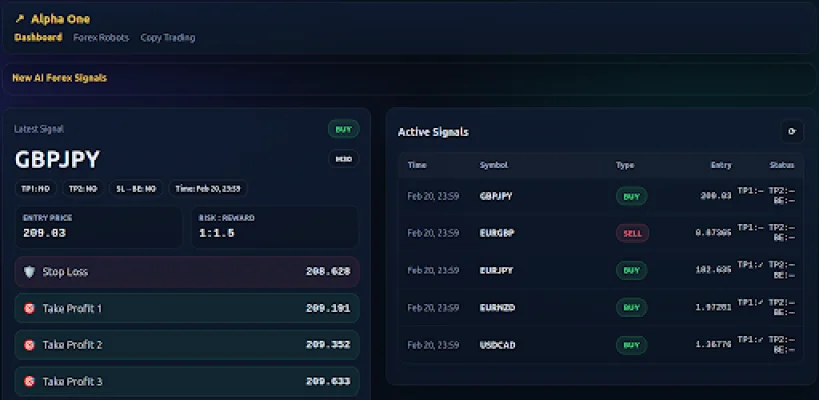Click the Alpha One logo arrow icon
The image size is (819, 400).
pos(19,19)
